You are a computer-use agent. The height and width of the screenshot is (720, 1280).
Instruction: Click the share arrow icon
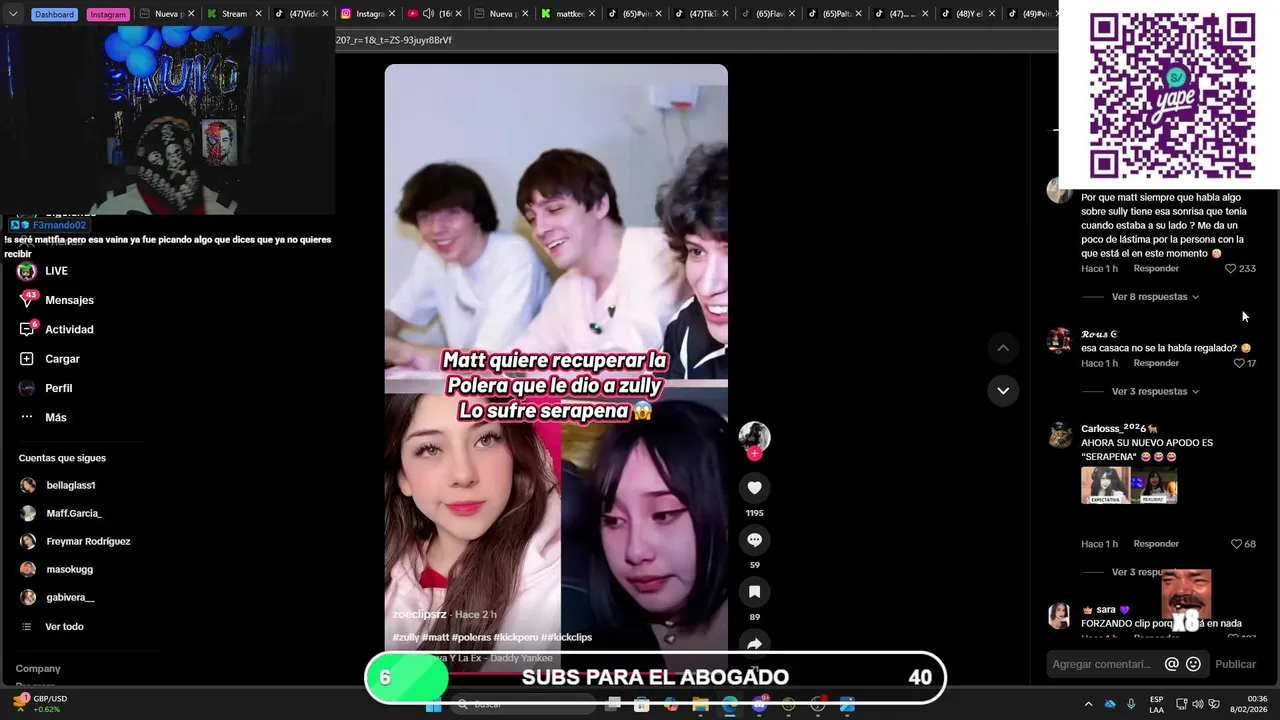pyautogui.click(x=754, y=644)
